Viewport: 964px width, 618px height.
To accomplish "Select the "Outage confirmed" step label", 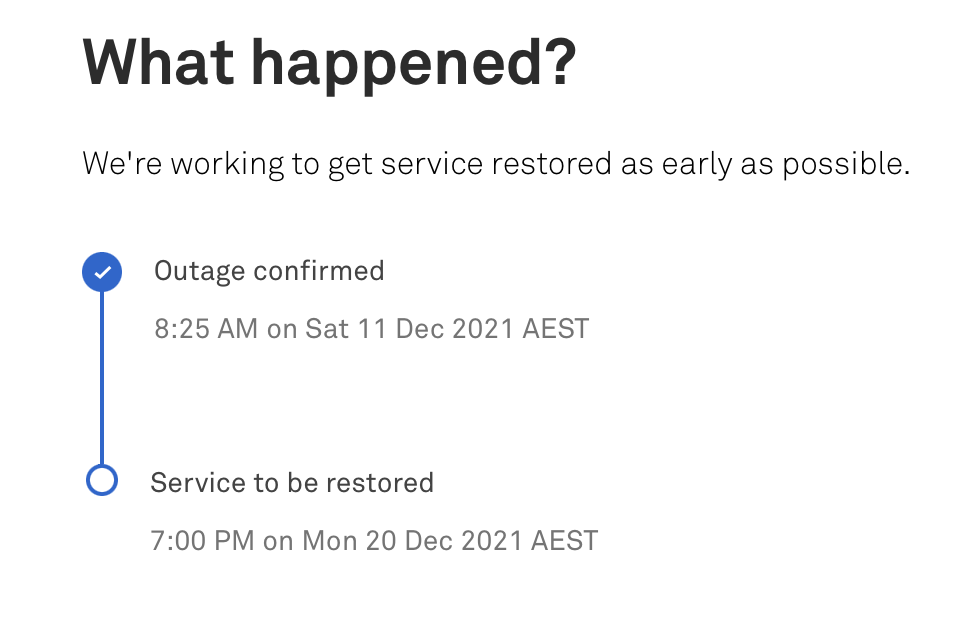I will (x=269, y=271).
